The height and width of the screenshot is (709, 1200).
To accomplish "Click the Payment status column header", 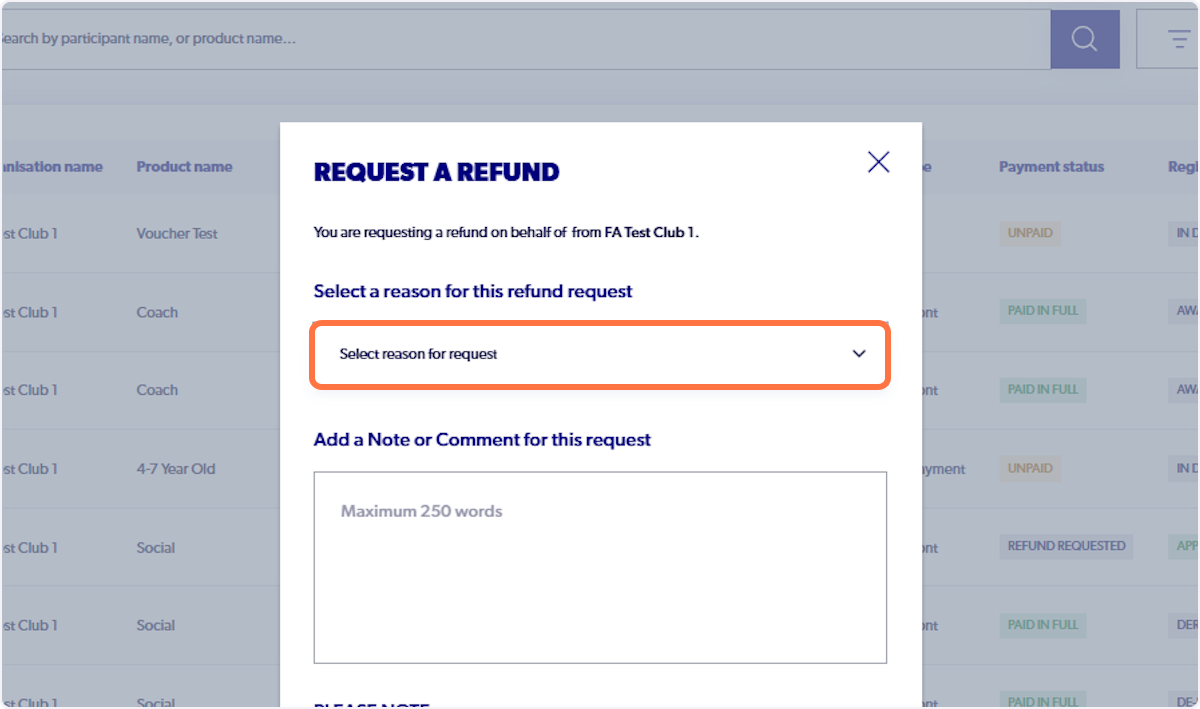I will click(x=1051, y=166).
